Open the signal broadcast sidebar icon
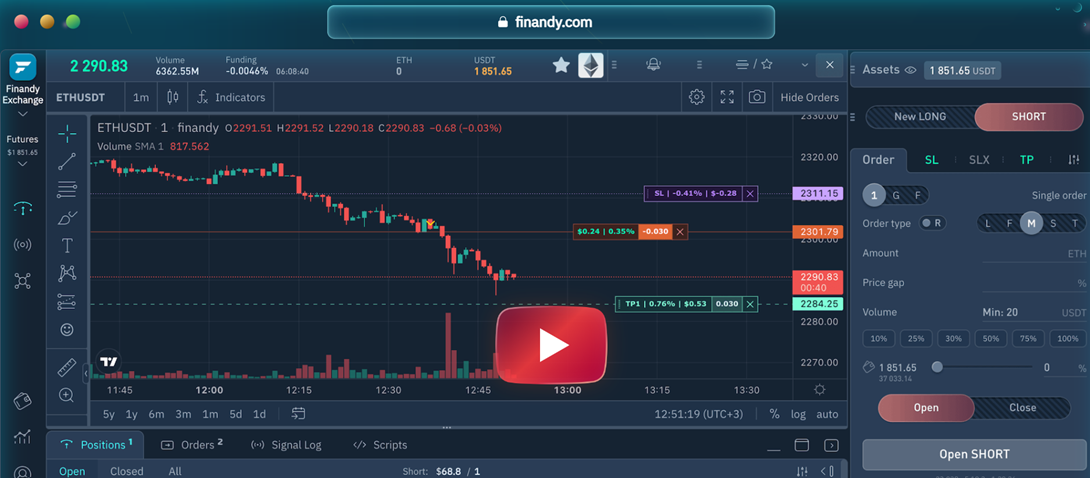1090x478 pixels. coord(23,244)
